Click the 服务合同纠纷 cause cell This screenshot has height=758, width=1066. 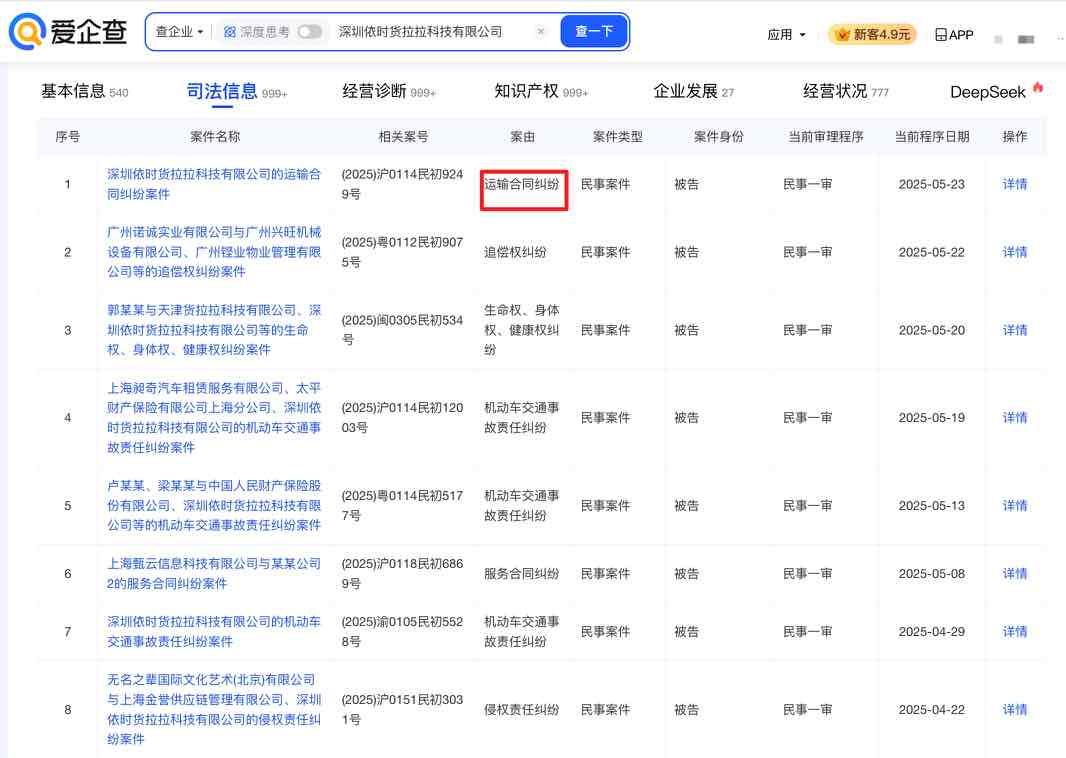(x=521, y=573)
